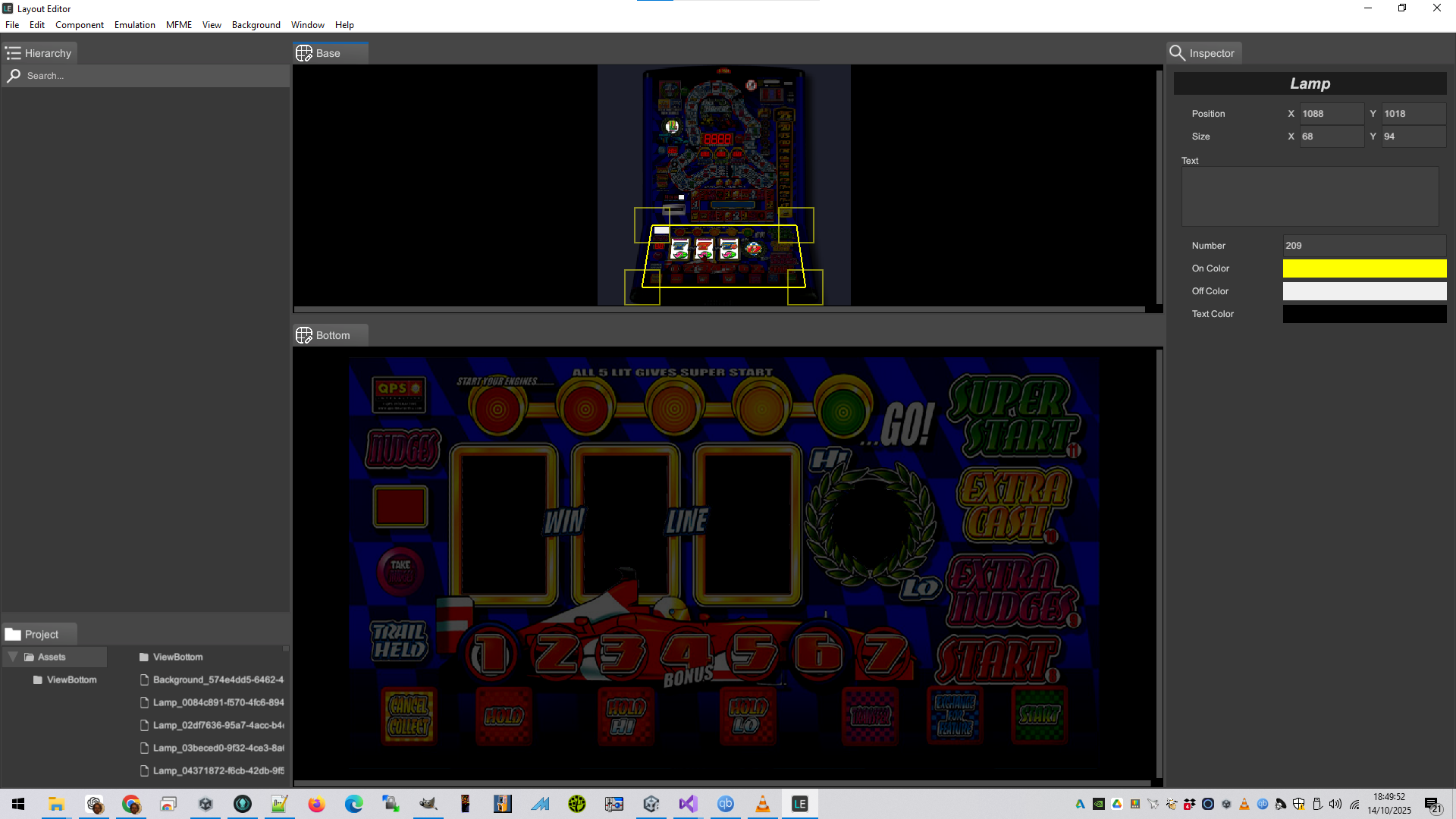Open the Component menu

79,25
